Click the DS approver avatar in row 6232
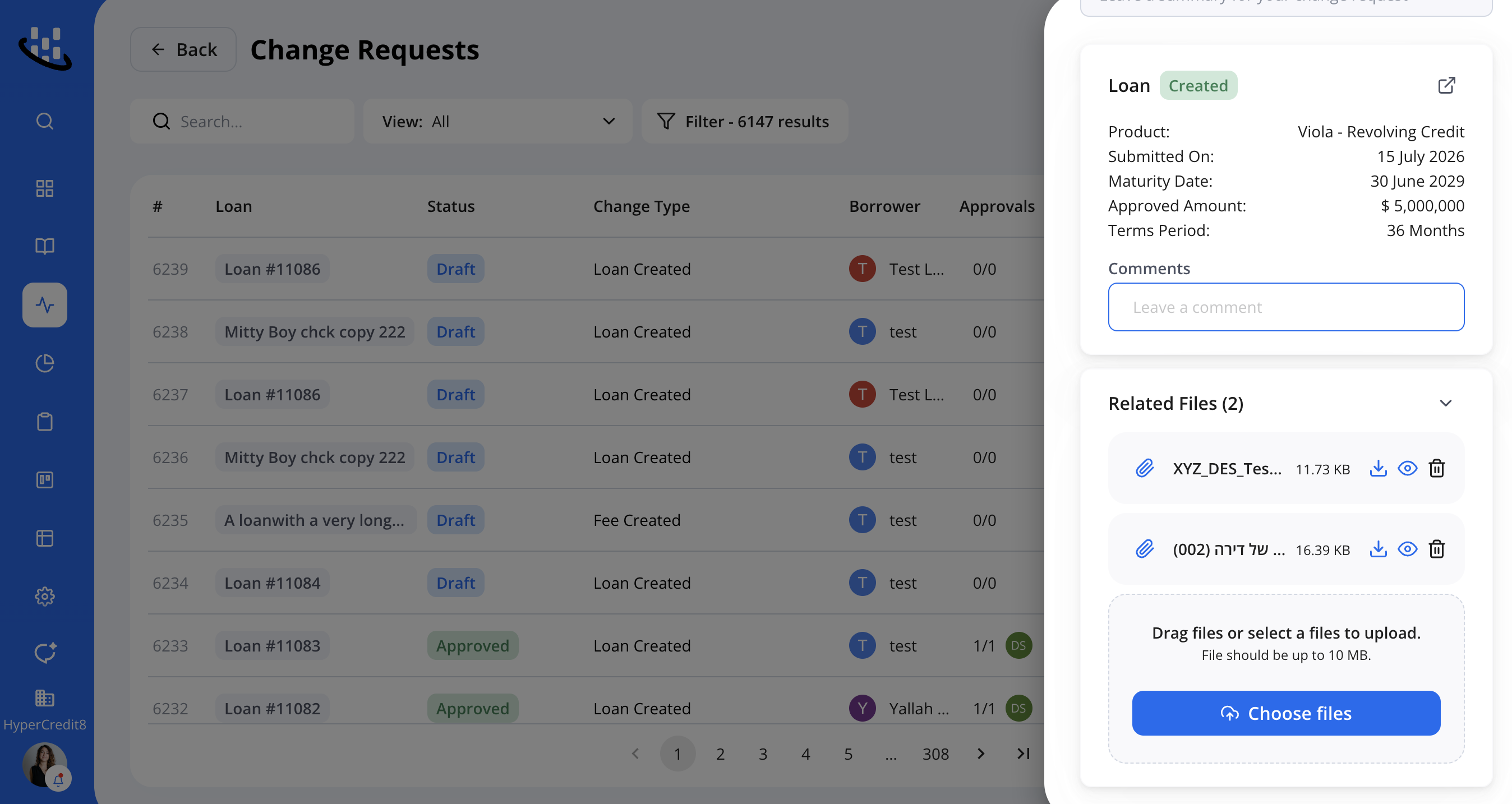 click(1018, 708)
